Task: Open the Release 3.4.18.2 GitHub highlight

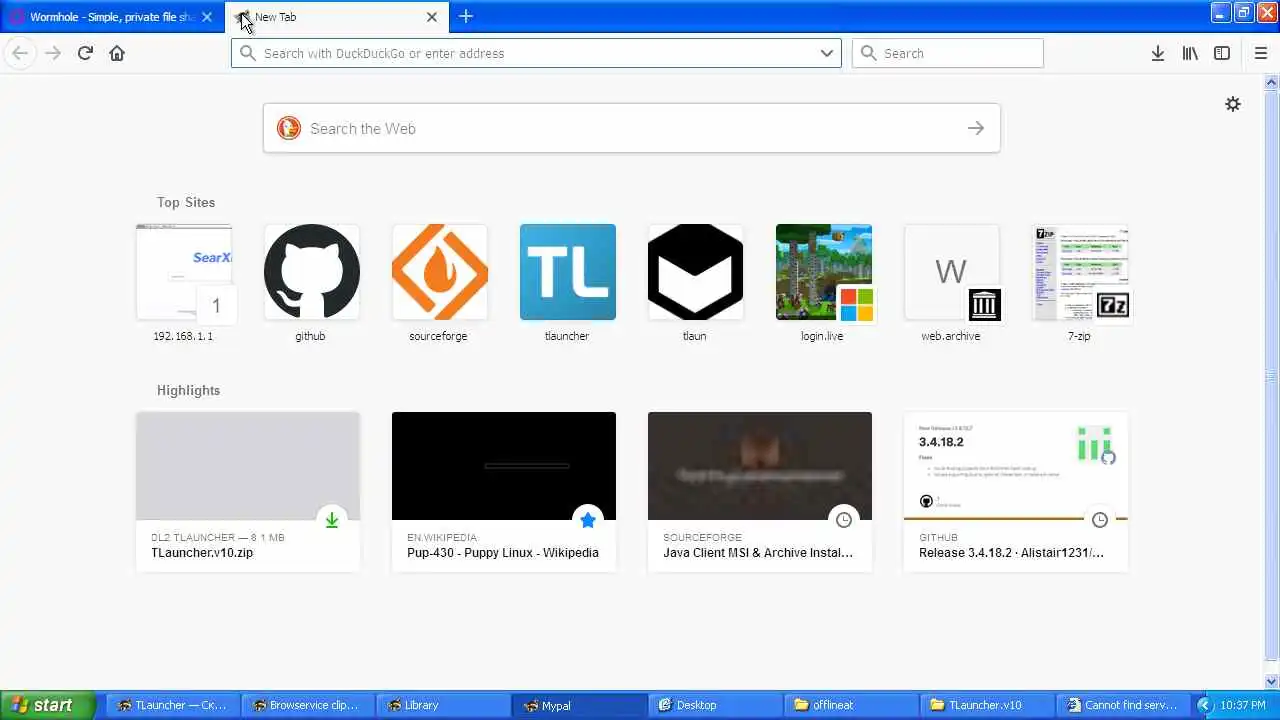Action: coord(1016,491)
